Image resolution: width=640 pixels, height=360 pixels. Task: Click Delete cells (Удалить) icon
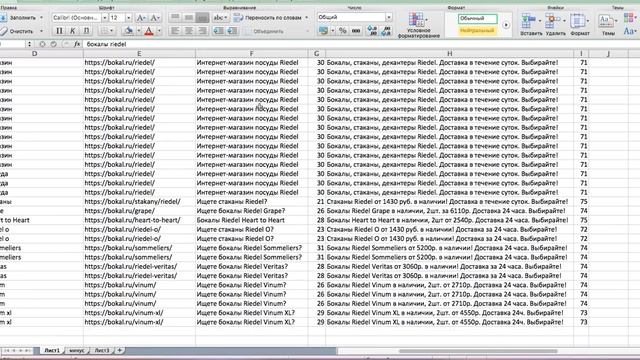(553, 20)
